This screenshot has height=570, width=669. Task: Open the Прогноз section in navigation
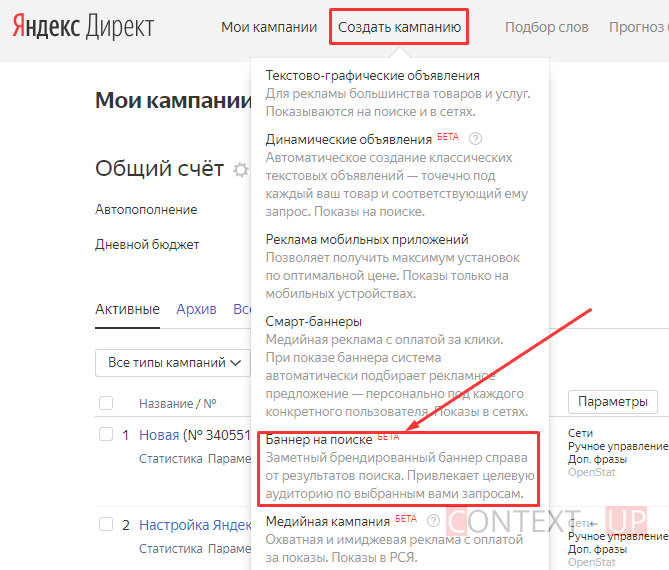click(639, 27)
